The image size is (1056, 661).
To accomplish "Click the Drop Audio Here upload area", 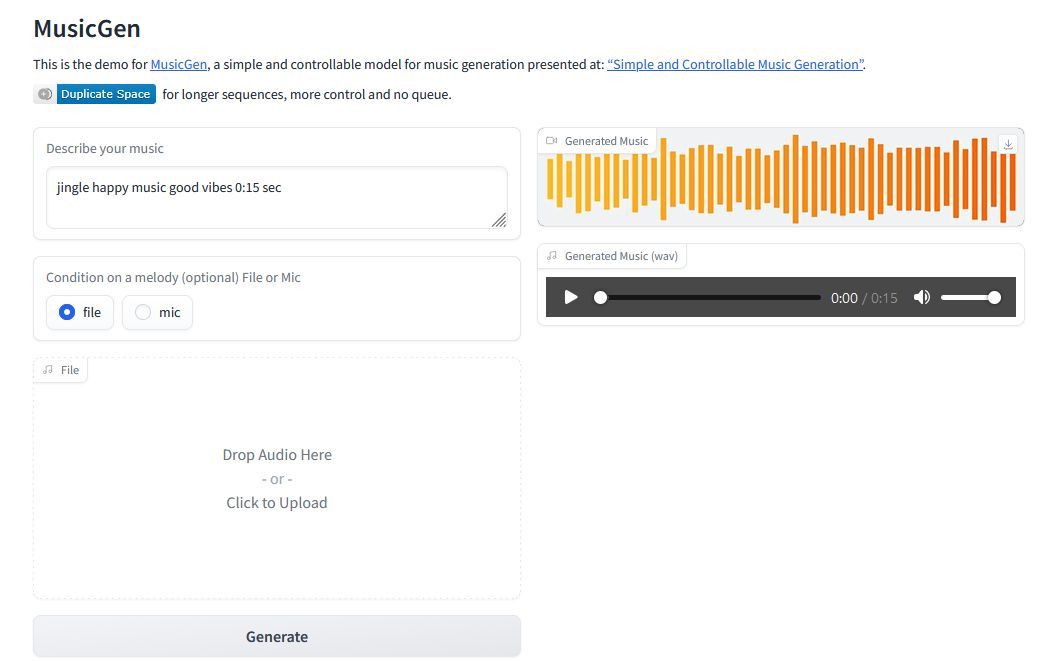I will tap(277, 478).
